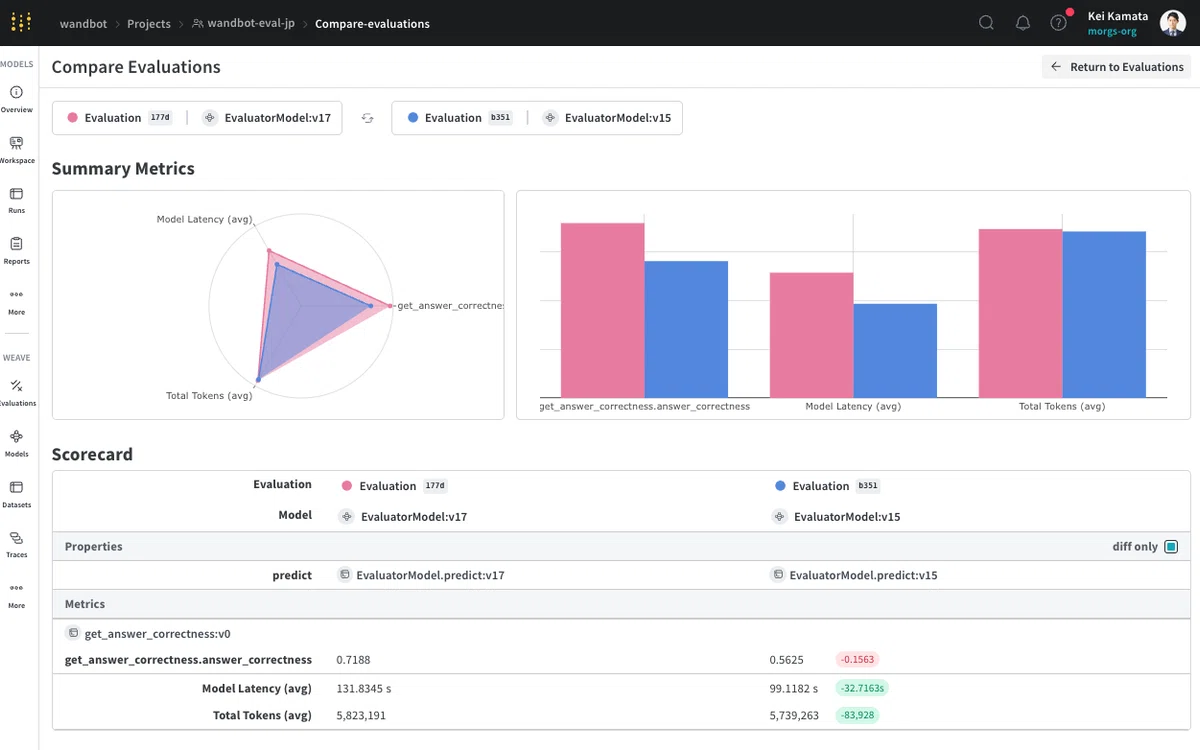Open Datasets in the sidebar
1200x750 pixels.
point(16,494)
